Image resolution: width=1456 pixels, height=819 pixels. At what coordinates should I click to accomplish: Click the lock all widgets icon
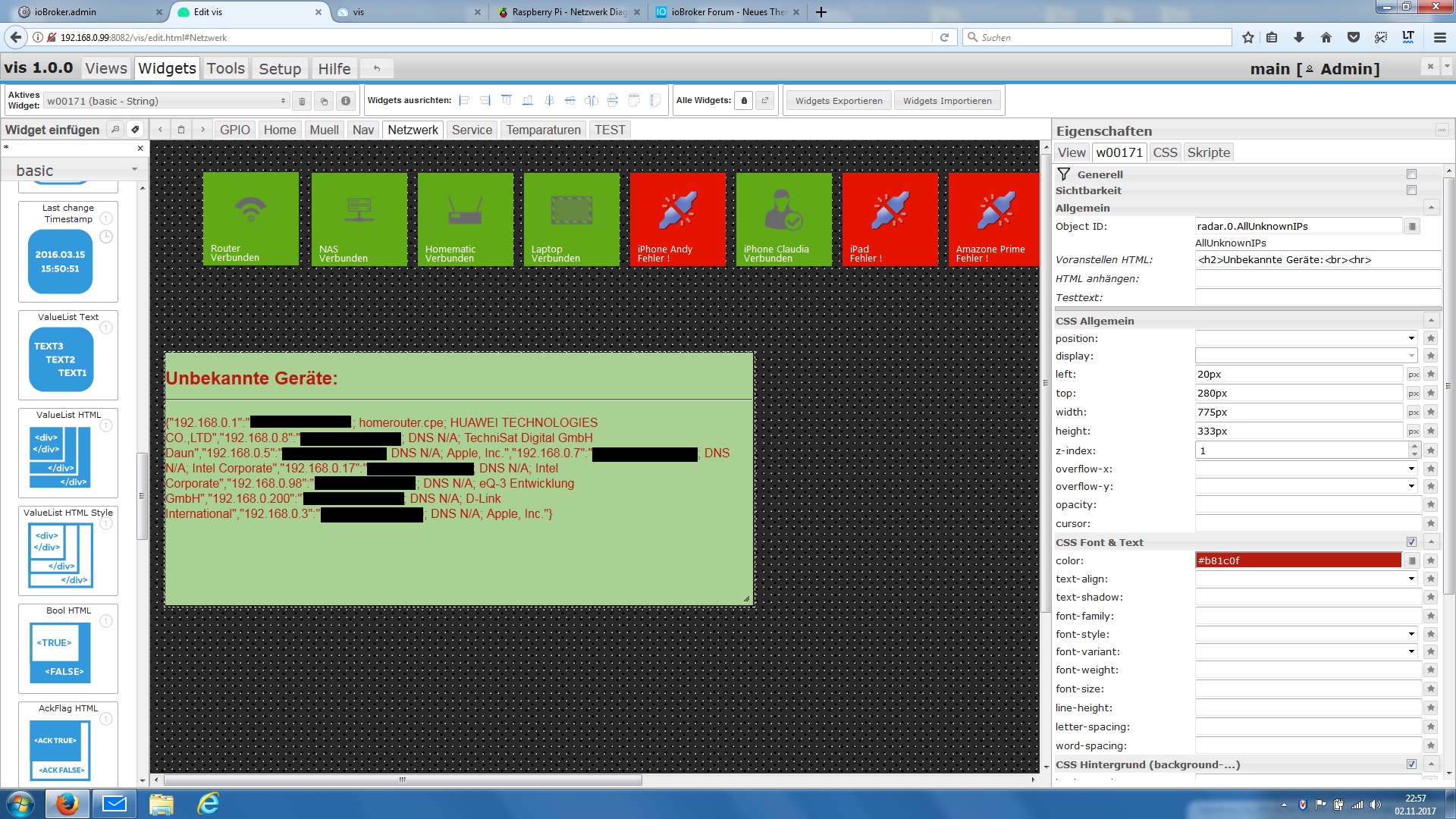coord(744,100)
